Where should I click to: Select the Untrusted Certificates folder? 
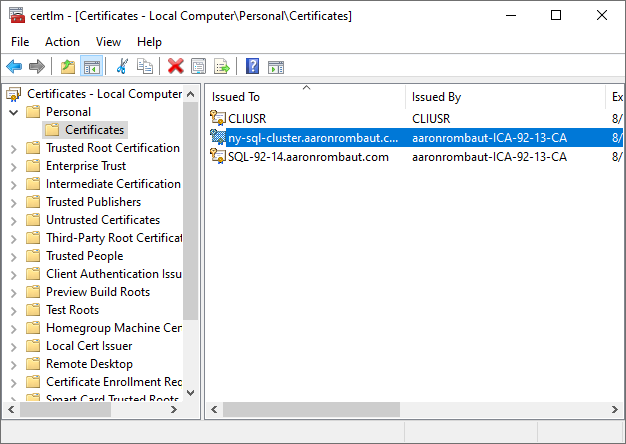tap(102, 220)
